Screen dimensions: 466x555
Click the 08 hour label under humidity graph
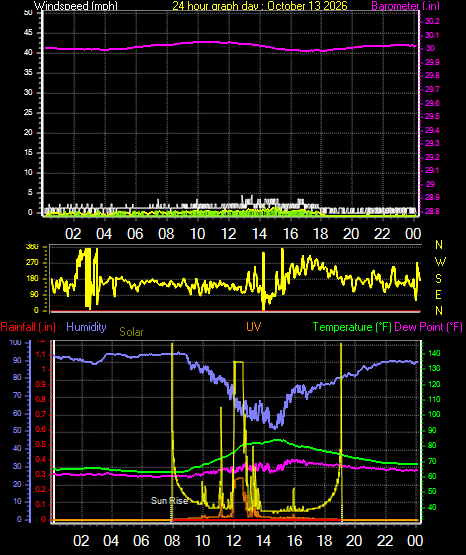pos(172,541)
